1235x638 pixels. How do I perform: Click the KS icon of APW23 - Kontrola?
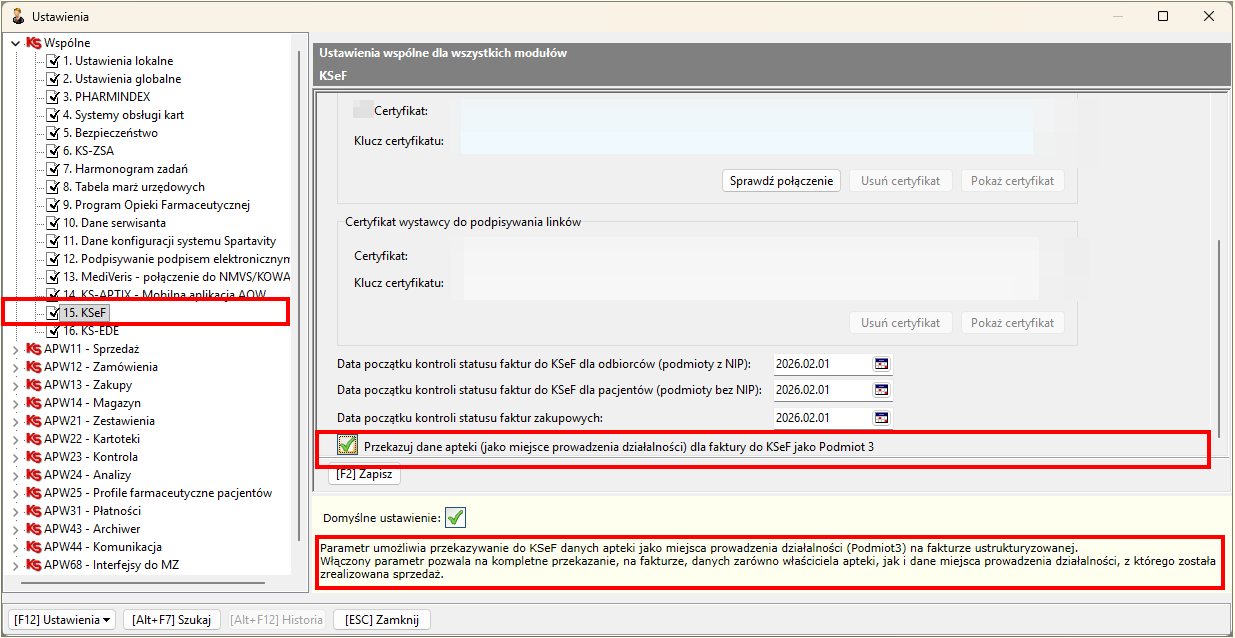pyautogui.click(x=34, y=457)
